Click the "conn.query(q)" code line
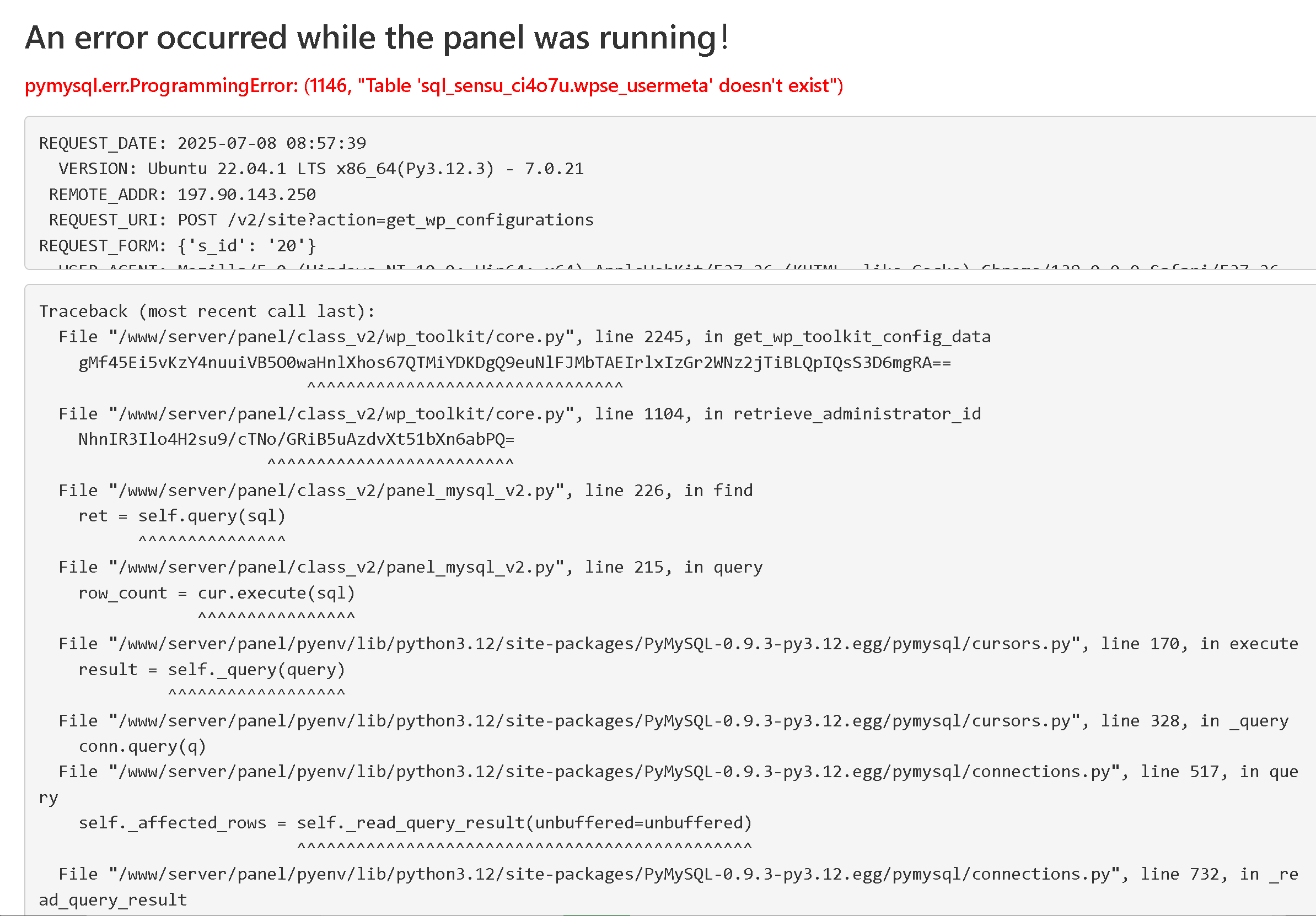This screenshot has width=1316, height=916. click(x=142, y=746)
